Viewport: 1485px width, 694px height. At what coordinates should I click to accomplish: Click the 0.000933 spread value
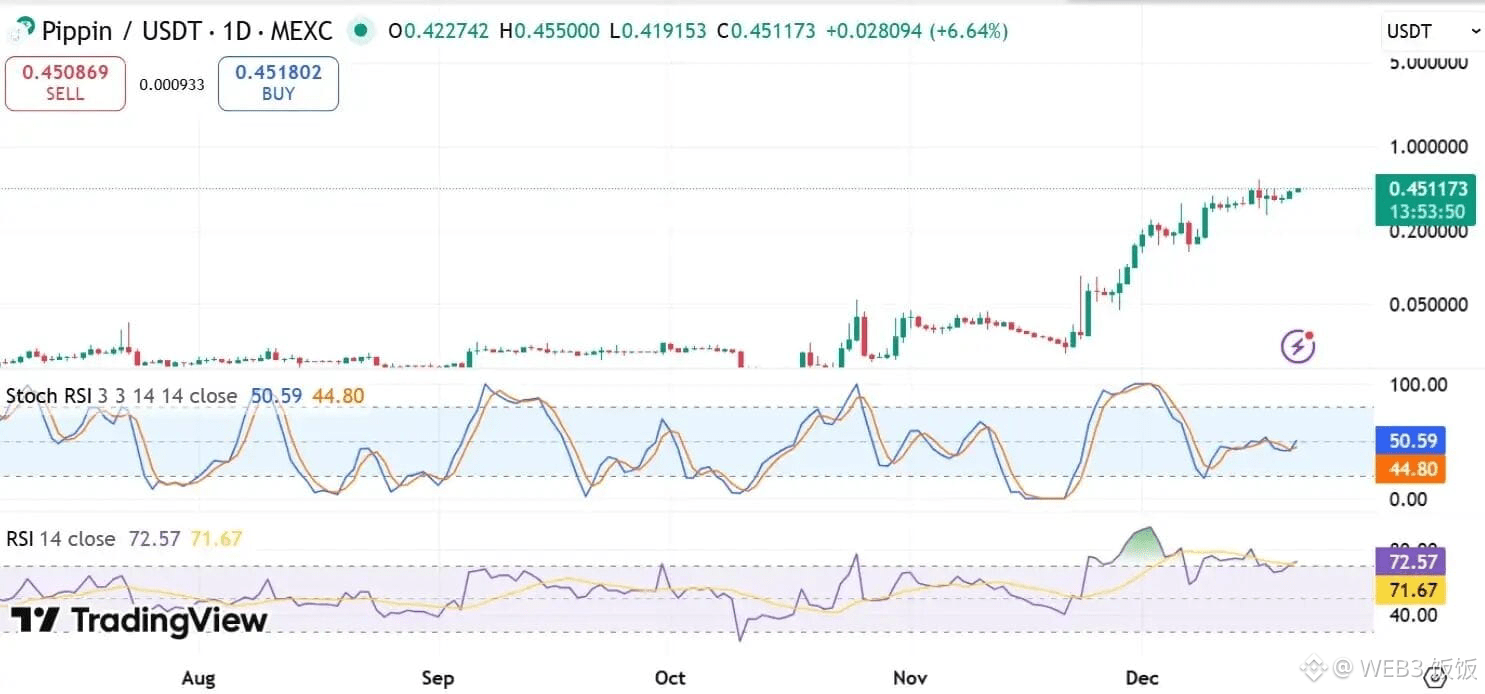click(172, 85)
